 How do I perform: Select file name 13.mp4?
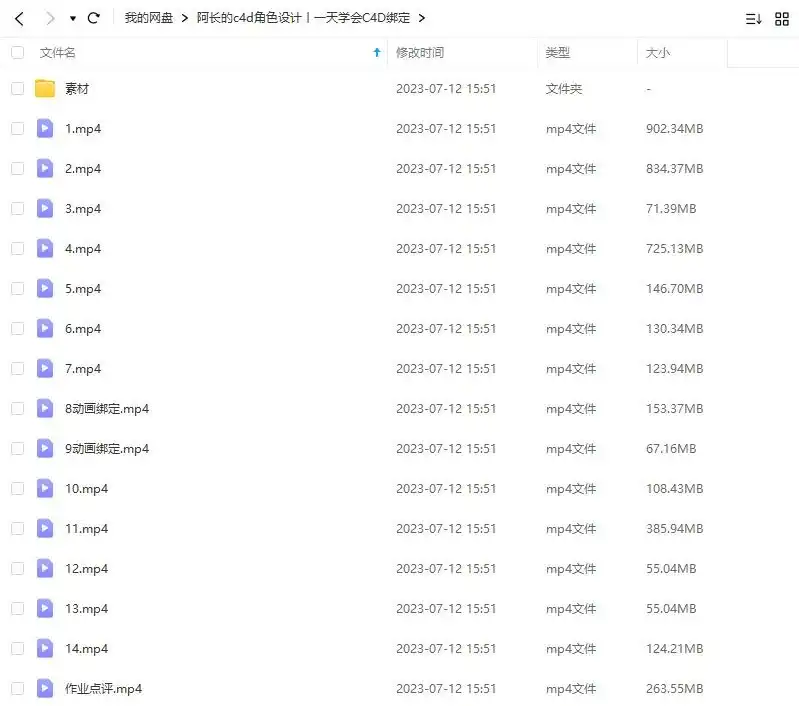pyautogui.click(x=87, y=609)
